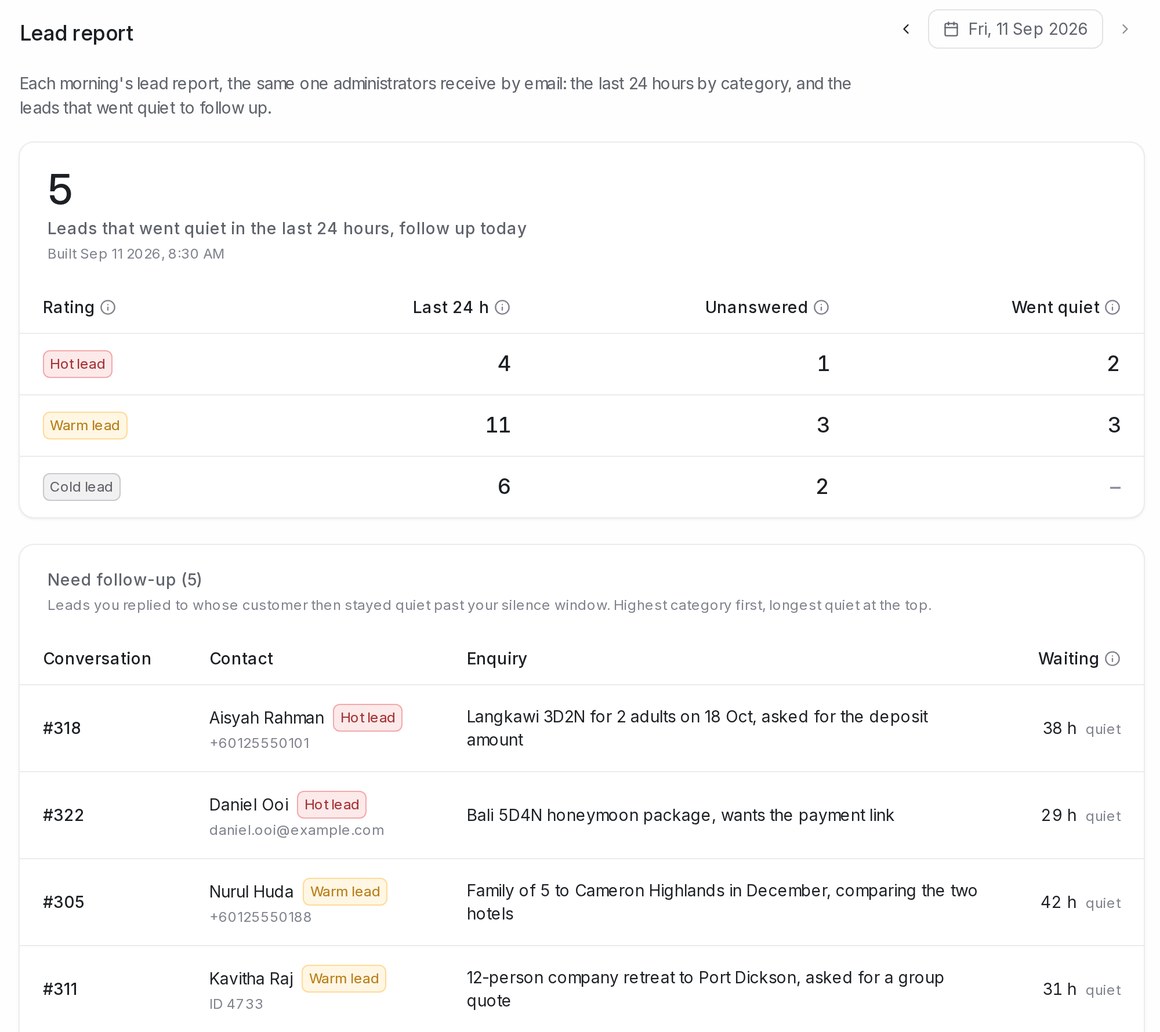Click the 42 h waiting value
The height and width of the screenshot is (1032, 1160).
1059,902
